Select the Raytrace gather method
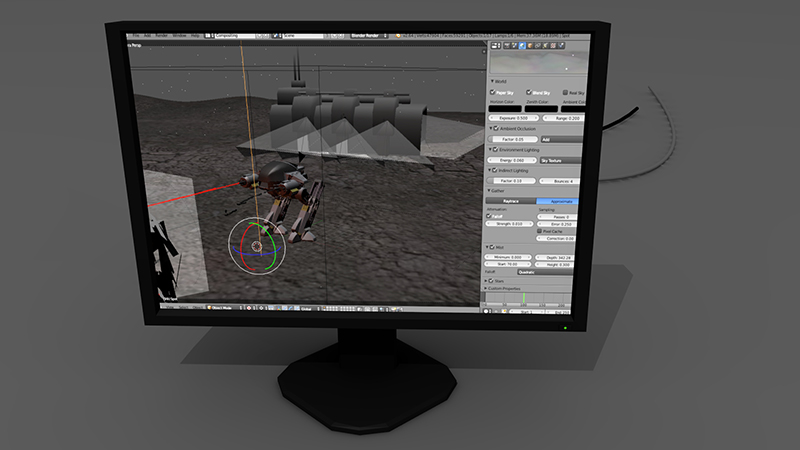The image size is (800, 450). click(510, 201)
